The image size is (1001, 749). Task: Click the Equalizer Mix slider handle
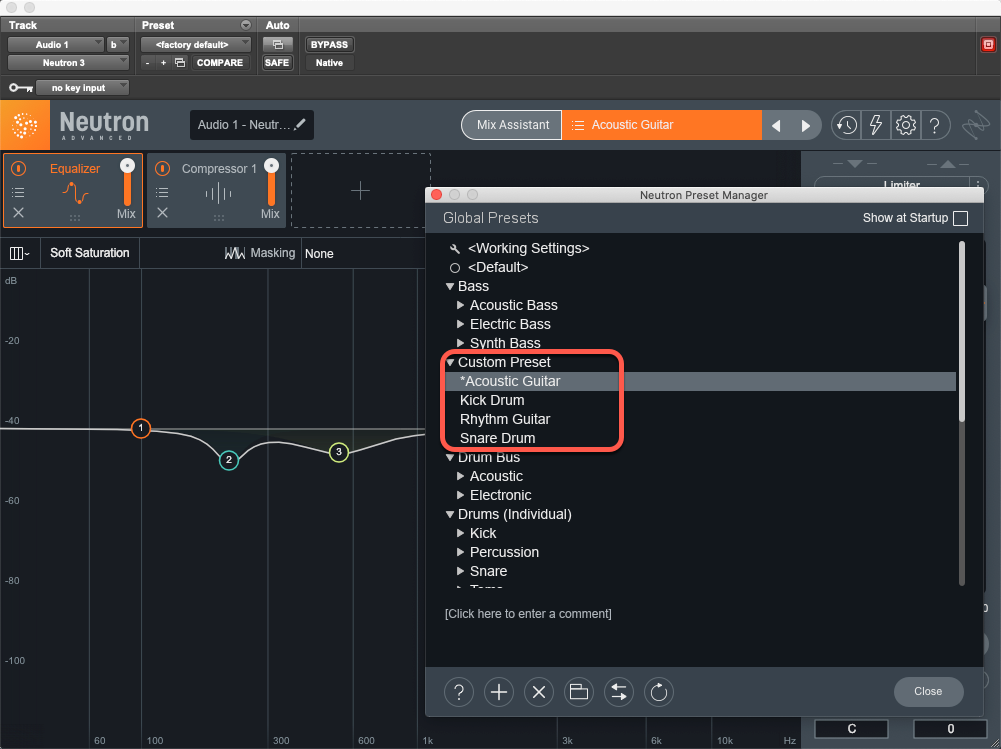click(127, 166)
